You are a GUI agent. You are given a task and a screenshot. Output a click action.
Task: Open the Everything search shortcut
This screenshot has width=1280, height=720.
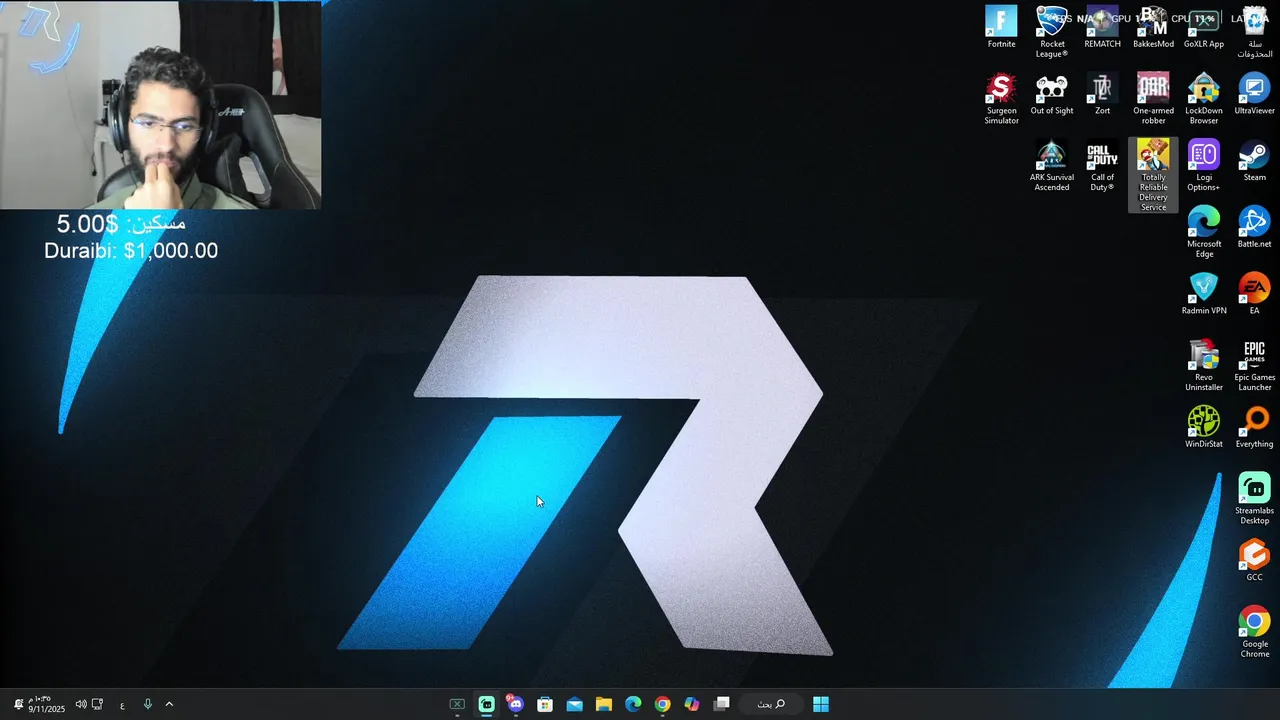coord(1254,428)
